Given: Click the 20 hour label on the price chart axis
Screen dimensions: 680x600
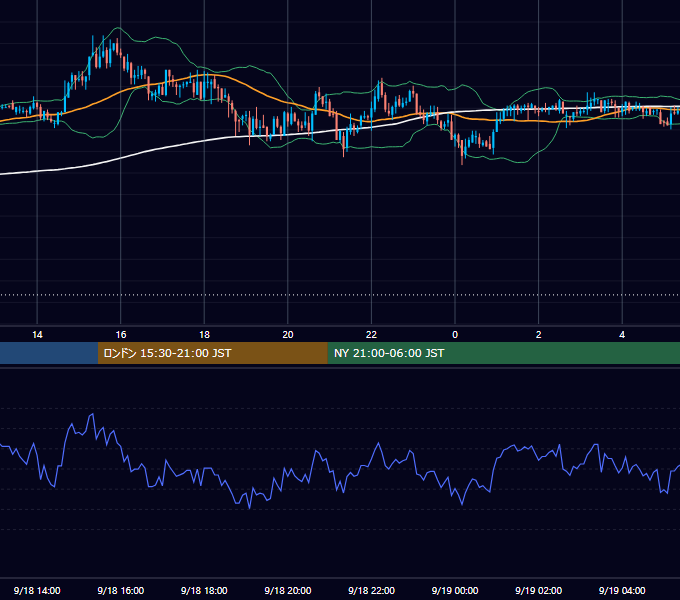Looking at the screenshot, I should point(288,335).
